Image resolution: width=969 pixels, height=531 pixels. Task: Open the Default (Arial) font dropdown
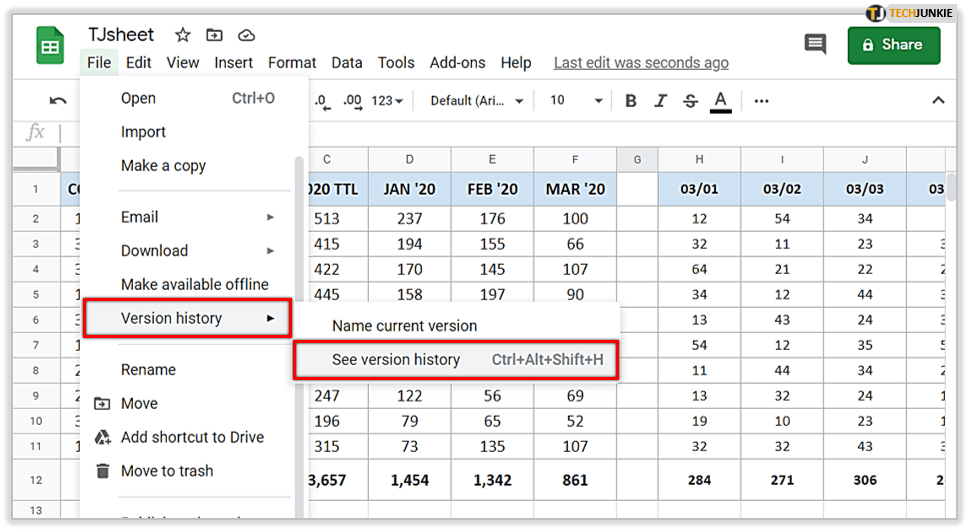tap(477, 101)
